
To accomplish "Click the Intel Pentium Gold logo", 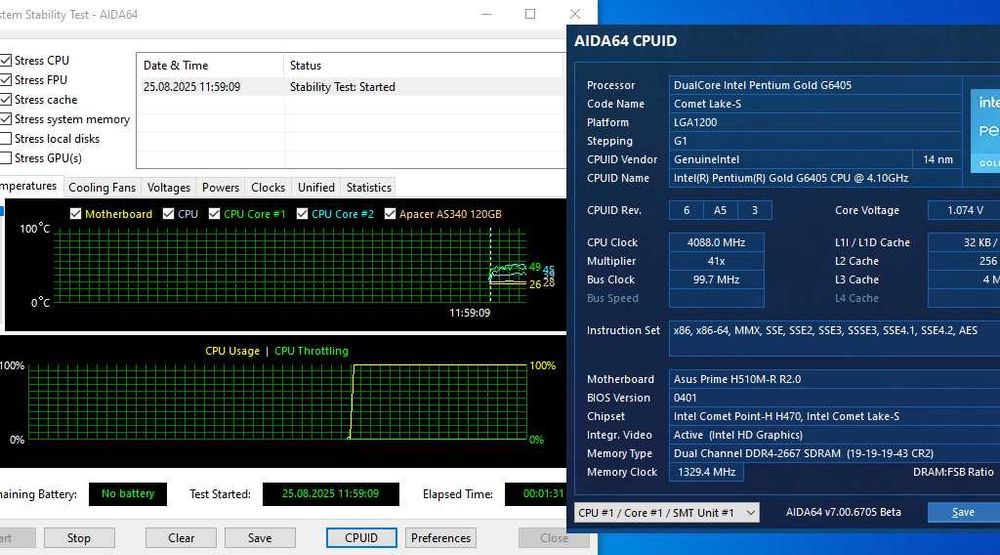I will click(985, 131).
